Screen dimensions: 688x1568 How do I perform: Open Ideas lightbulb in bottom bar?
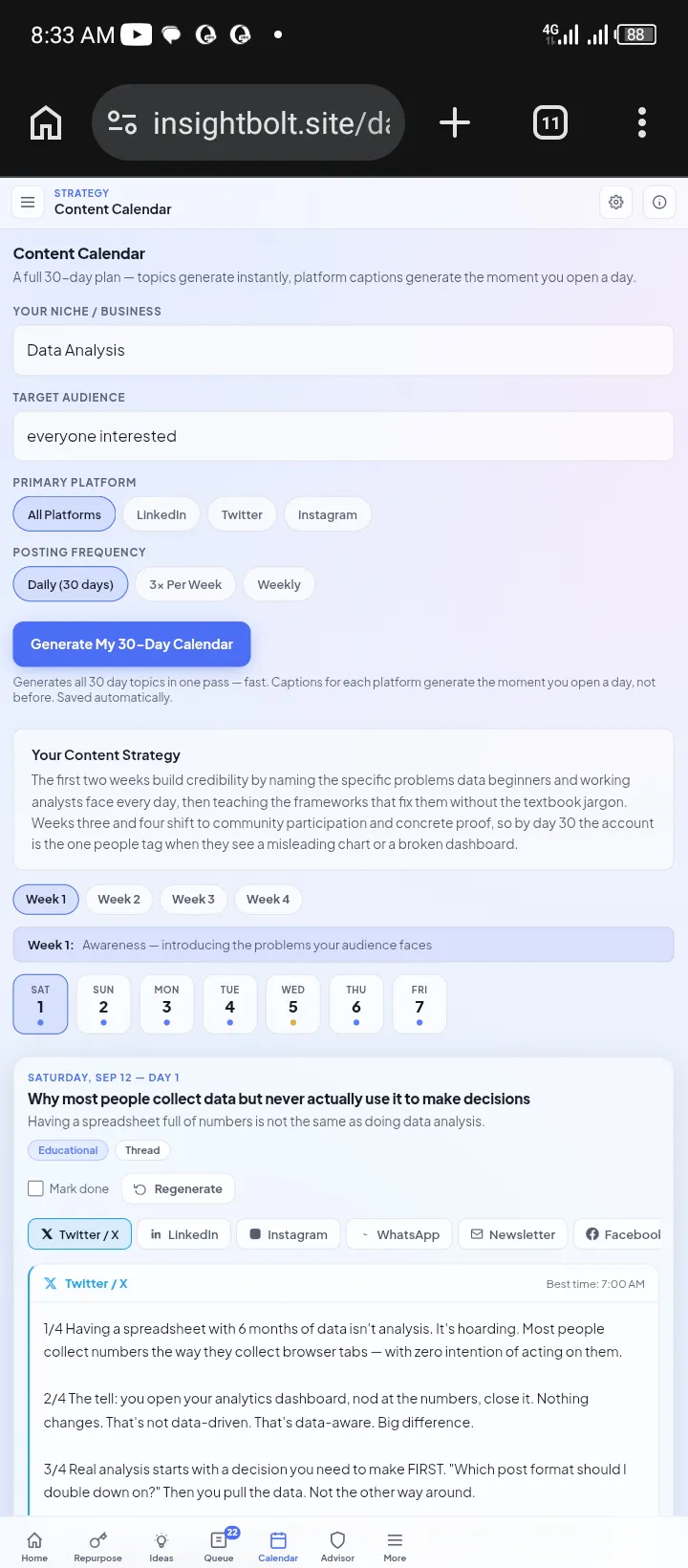pyautogui.click(x=161, y=1545)
